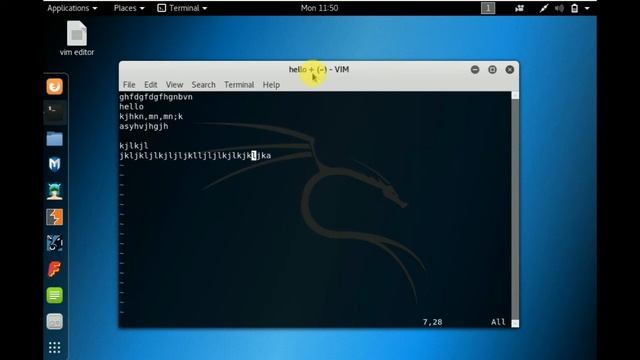The image size is (640, 360).
Task: Click the All indicator in vim status line
Action: pyautogui.click(x=498, y=322)
